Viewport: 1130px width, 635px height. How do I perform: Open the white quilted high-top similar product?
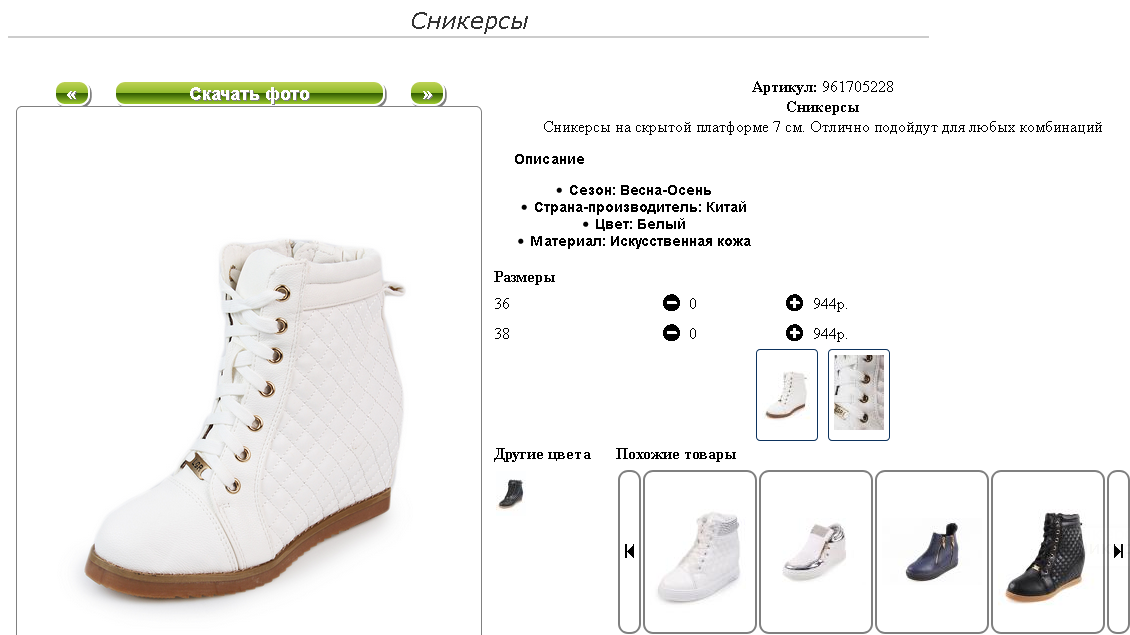699,551
